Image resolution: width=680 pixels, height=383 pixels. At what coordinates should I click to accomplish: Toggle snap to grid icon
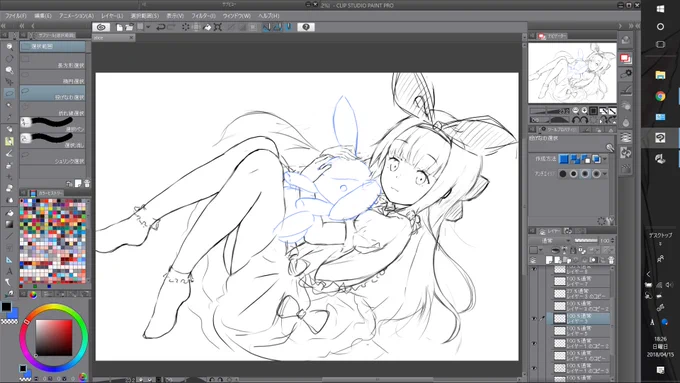click(288, 27)
